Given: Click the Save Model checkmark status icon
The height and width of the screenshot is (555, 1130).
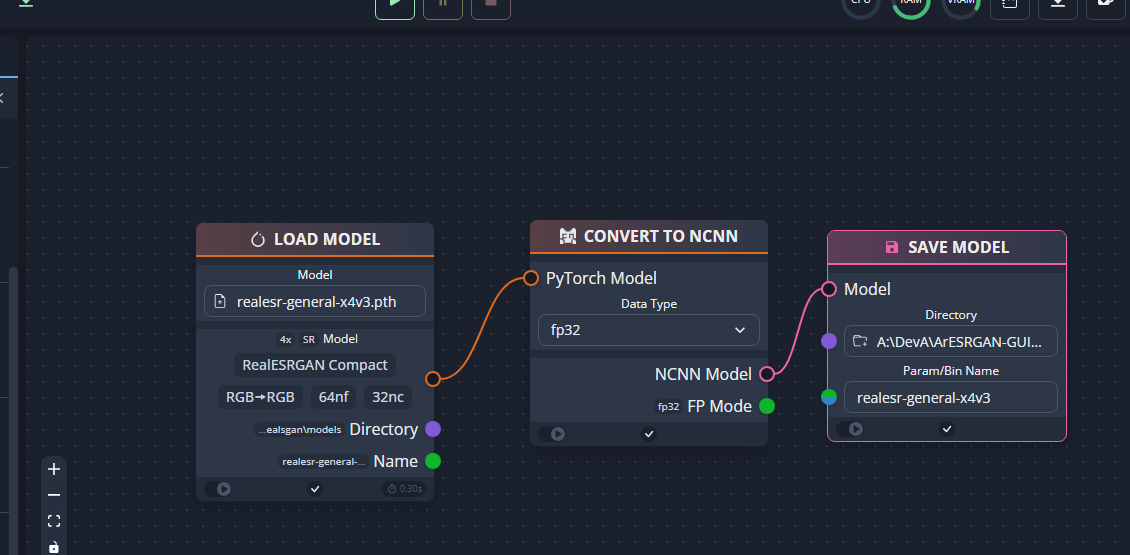Looking at the screenshot, I should point(947,430).
